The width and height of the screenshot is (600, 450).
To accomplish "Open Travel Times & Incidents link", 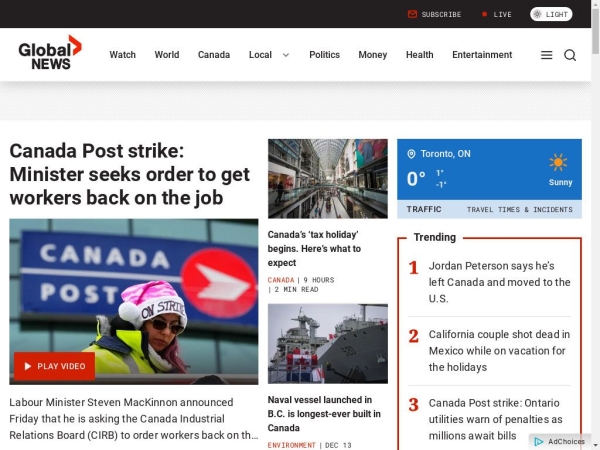I will point(520,210).
